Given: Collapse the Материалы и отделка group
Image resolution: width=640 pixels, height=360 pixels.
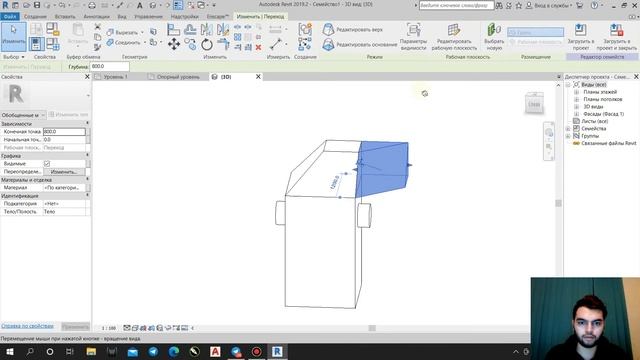Looking at the screenshot, I should (x=87, y=180).
